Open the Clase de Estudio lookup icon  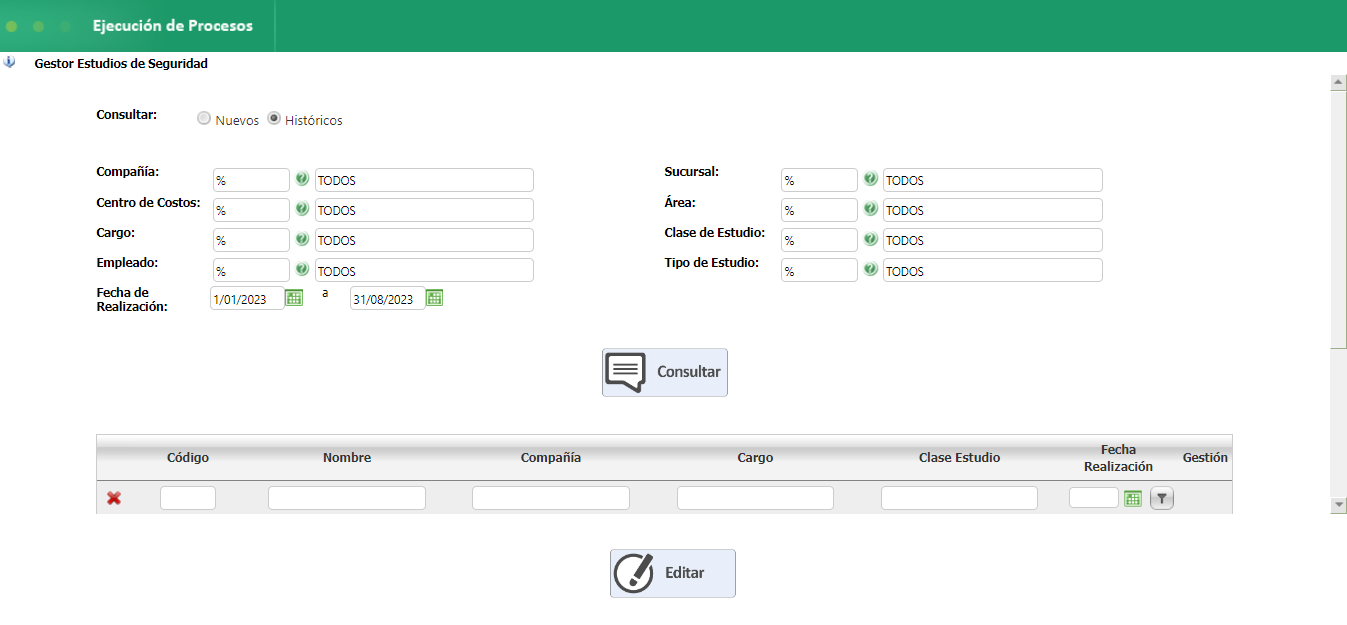click(x=870, y=240)
